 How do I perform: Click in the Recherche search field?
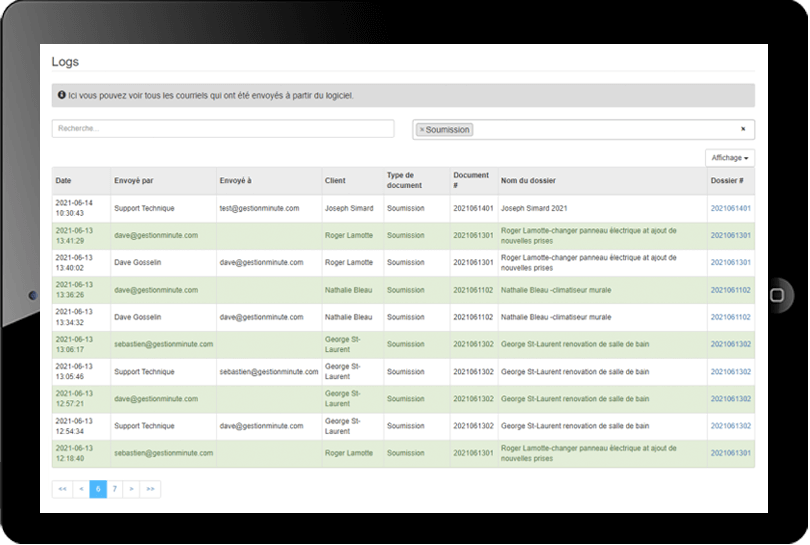[223, 129]
